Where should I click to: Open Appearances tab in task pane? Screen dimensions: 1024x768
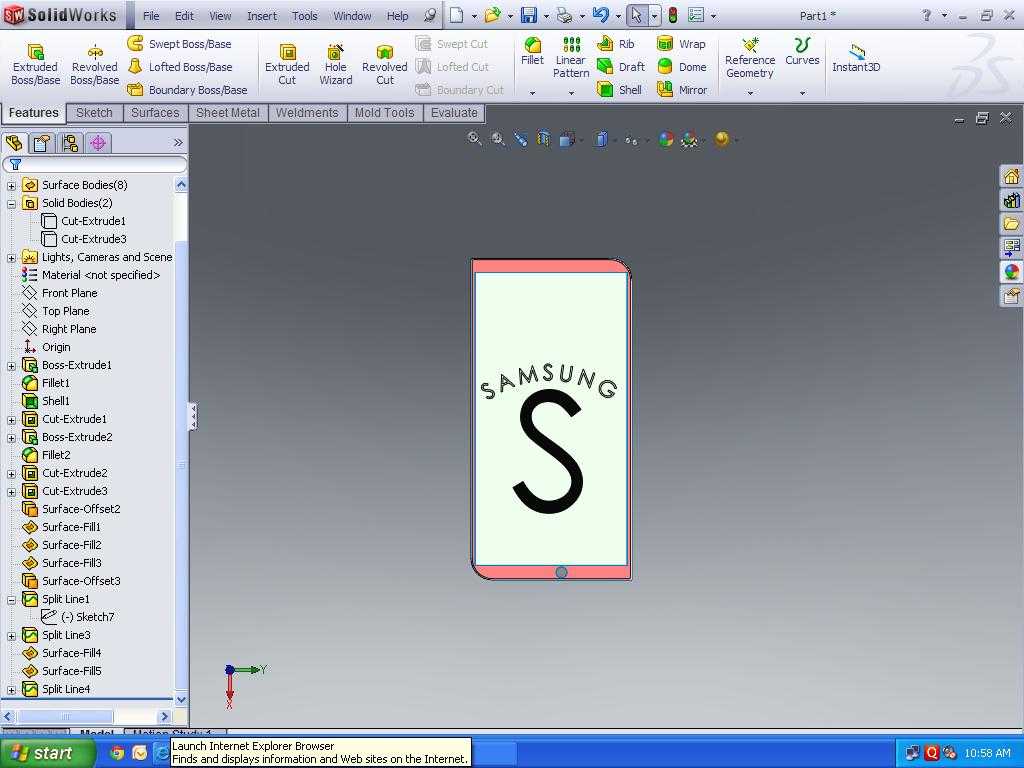click(x=1012, y=272)
